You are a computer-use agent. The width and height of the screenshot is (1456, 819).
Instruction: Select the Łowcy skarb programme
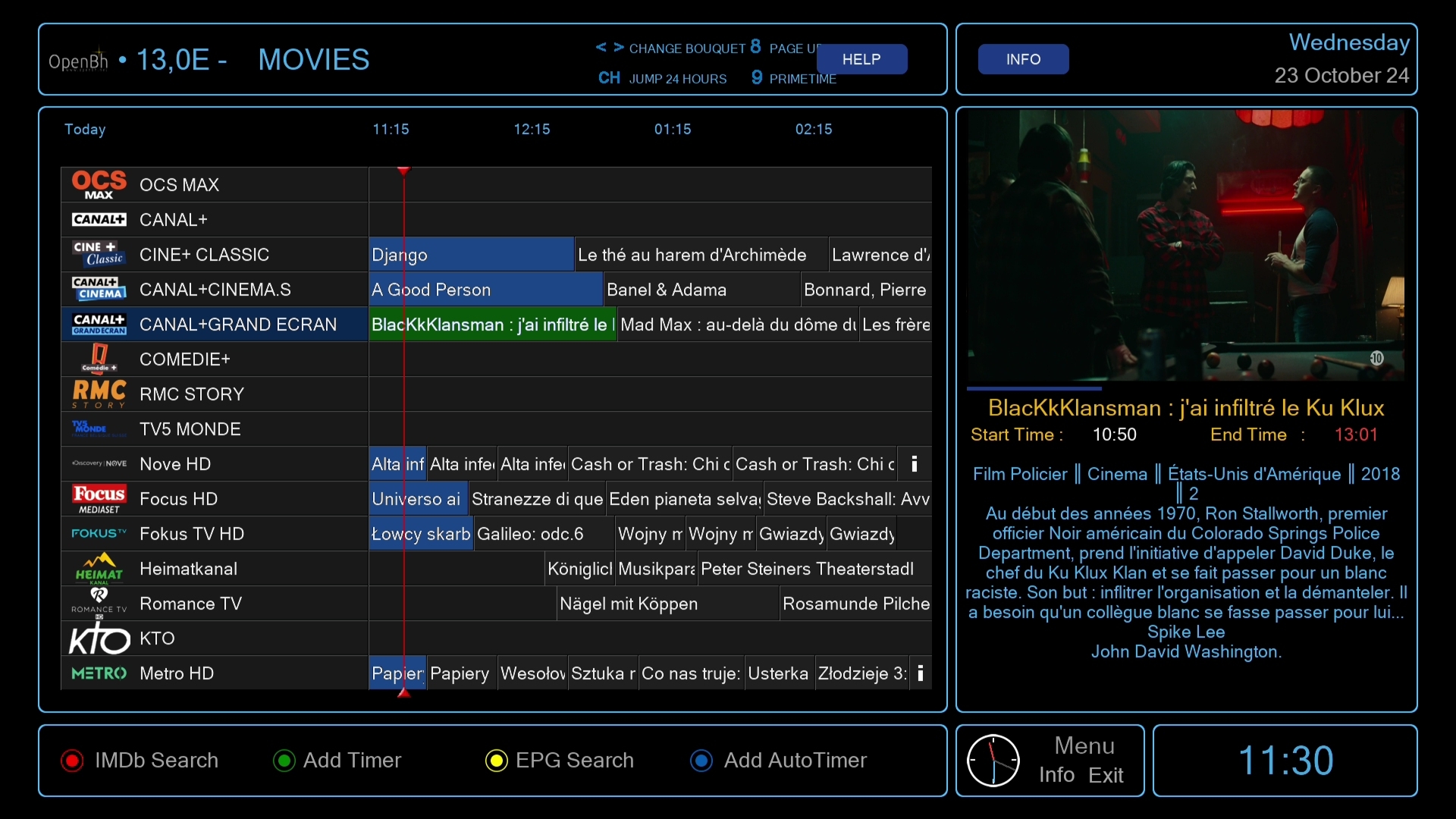421,534
